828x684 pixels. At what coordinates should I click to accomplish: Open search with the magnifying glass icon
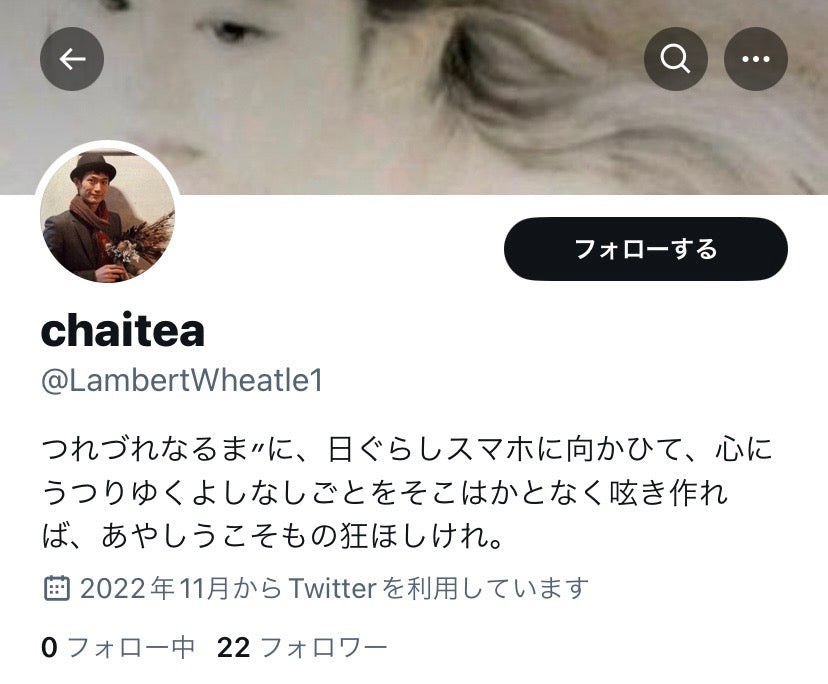(675, 59)
